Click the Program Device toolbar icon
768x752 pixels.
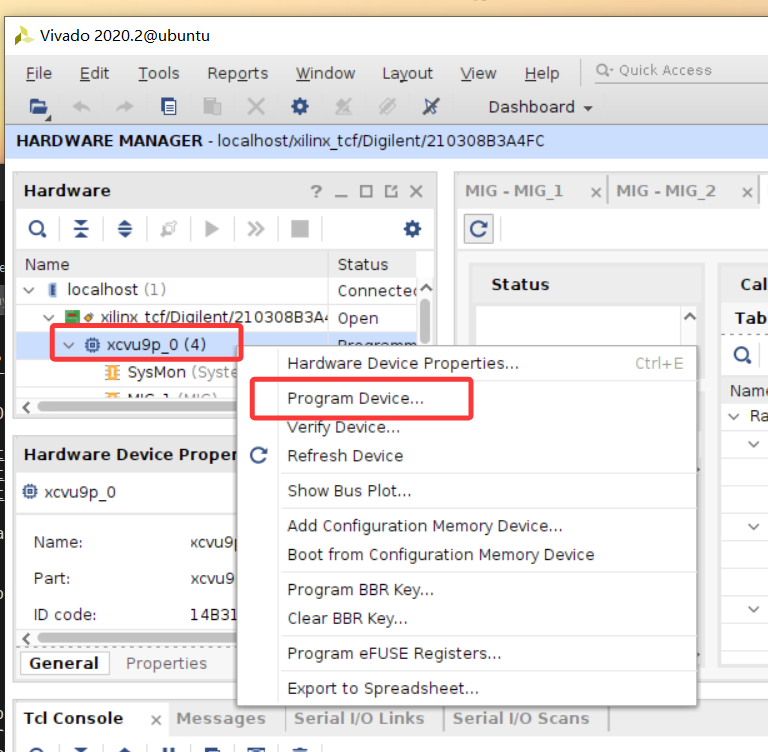point(343,106)
